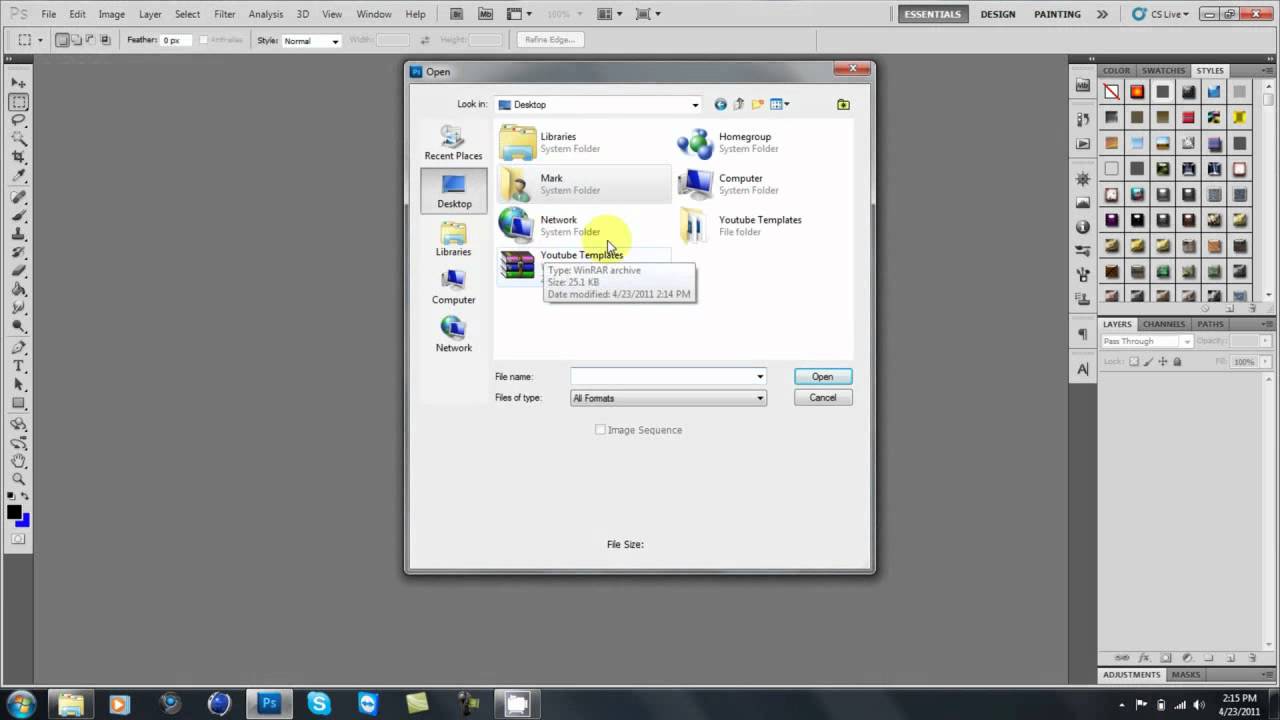Toggle the Anti-alias checkbox in options bar
This screenshot has height=720, width=1280.
pos(204,40)
